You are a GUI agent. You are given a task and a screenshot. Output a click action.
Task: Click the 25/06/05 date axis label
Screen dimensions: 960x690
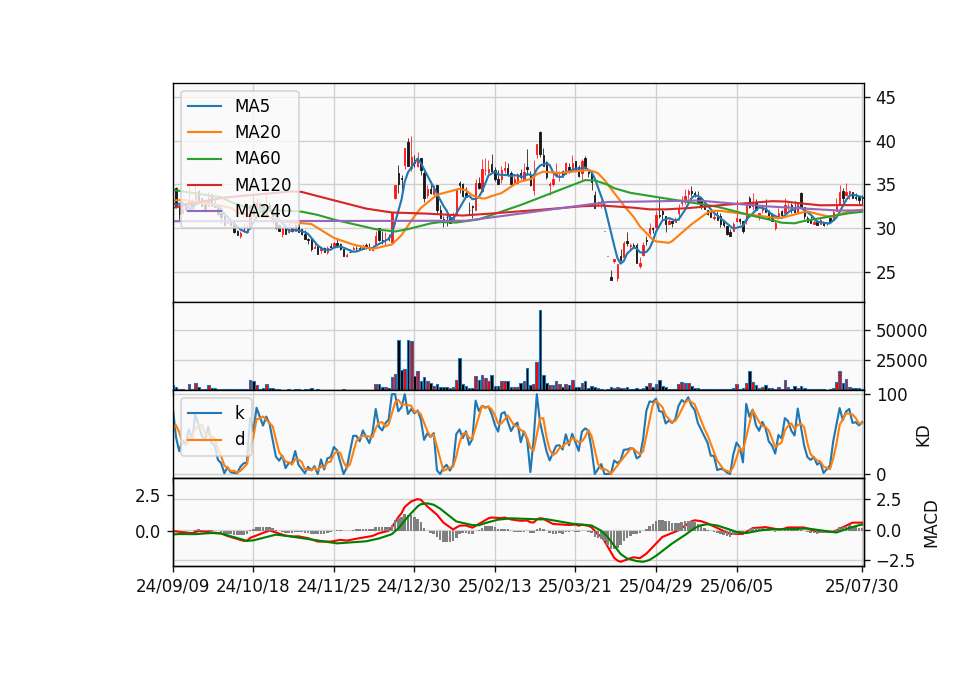point(737,586)
